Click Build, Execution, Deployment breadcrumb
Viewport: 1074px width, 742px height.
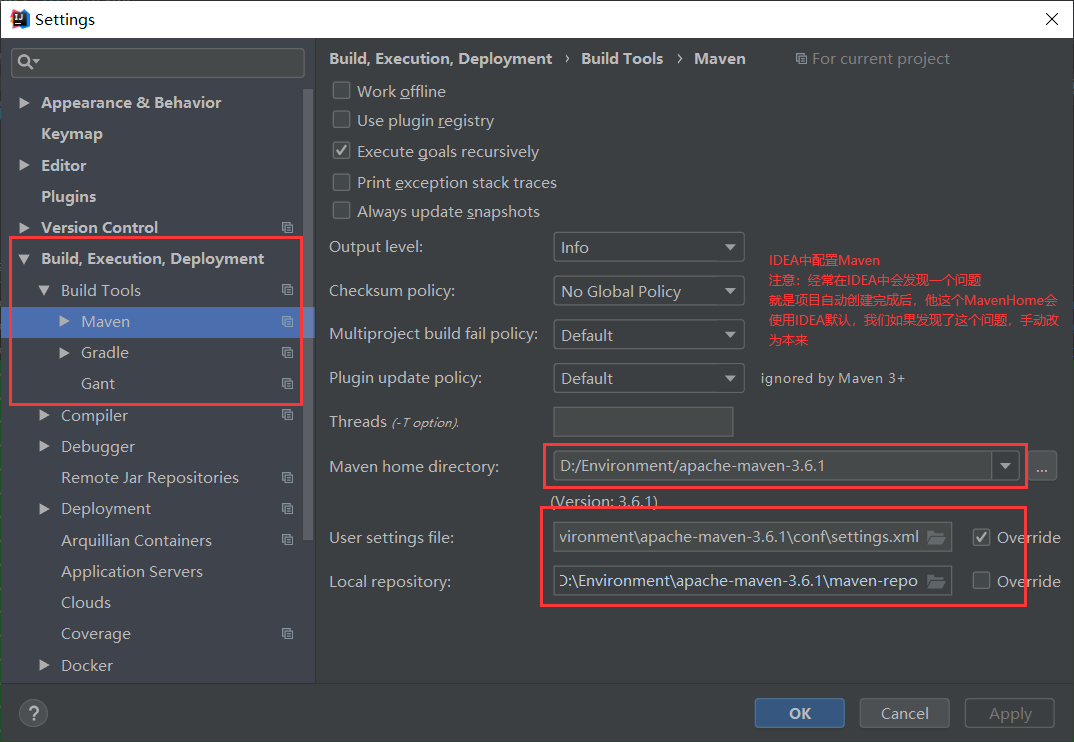440,59
